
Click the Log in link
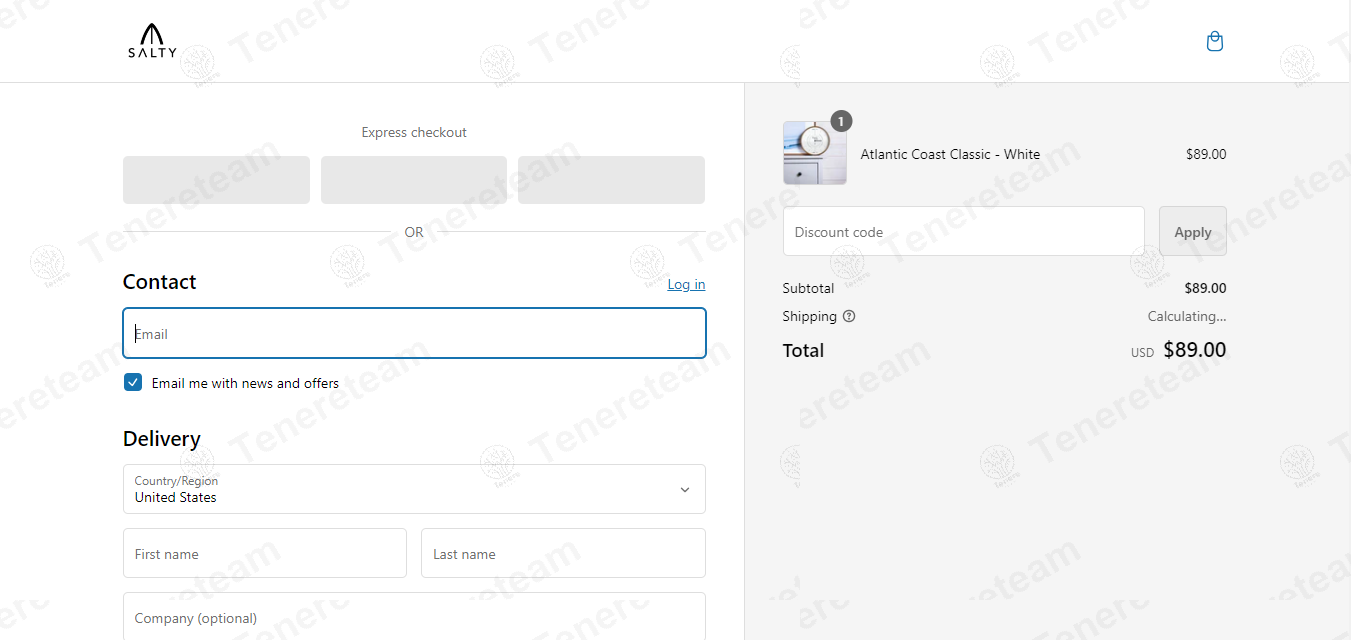pyautogui.click(x=686, y=284)
